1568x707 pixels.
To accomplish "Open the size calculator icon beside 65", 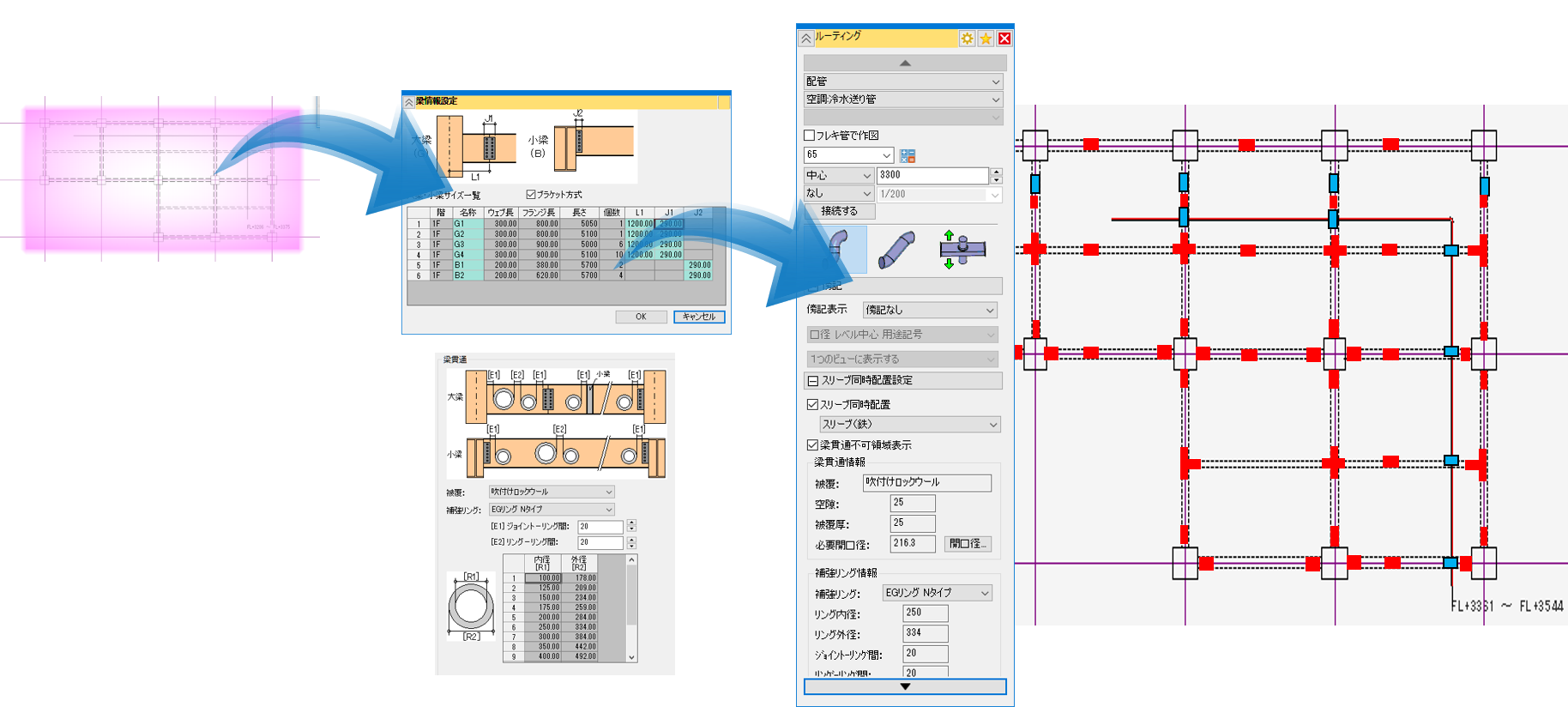I will click(908, 155).
